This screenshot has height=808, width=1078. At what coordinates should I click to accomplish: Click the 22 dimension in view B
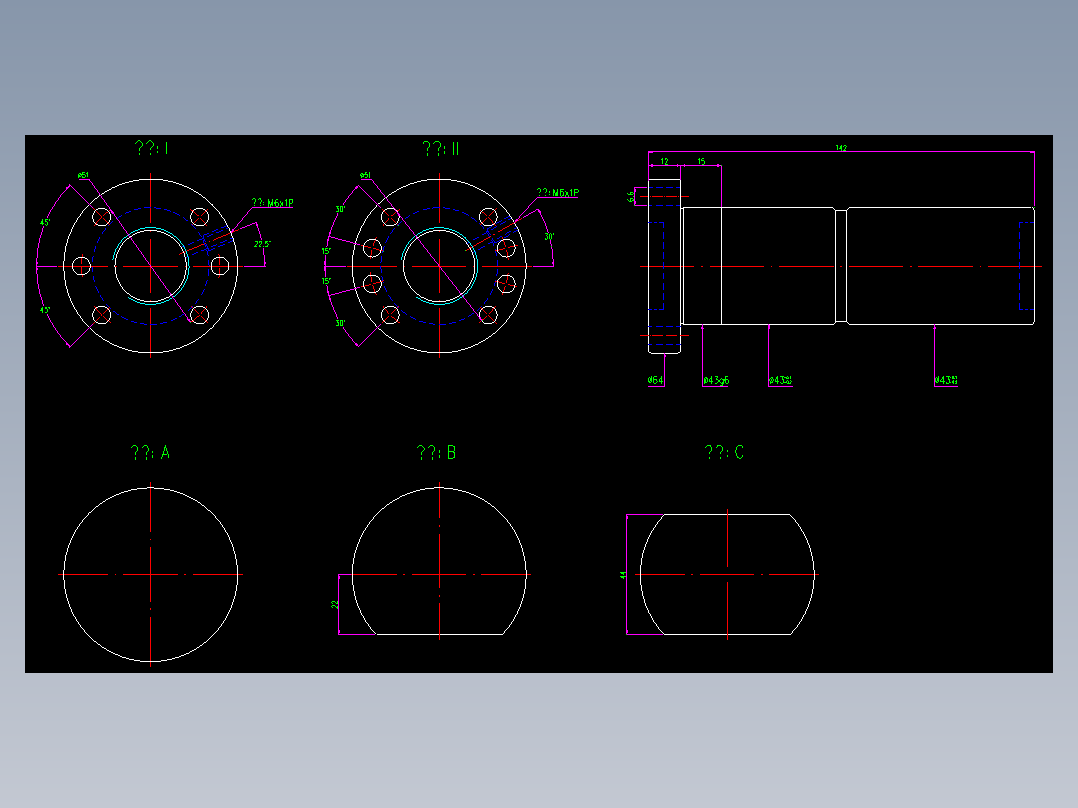click(x=335, y=604)
